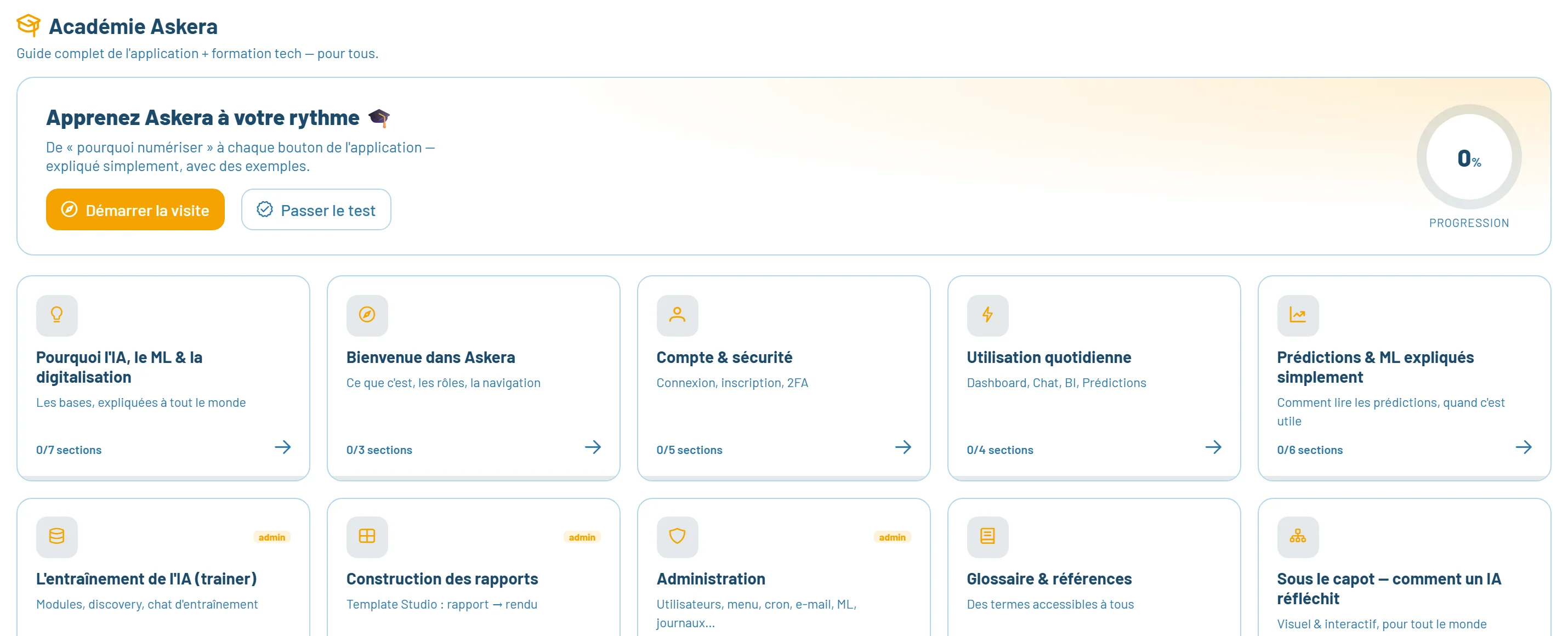
Task: Open Pourquoi l'IA, le ML & la digitalisation
Action: [x=120, y=367]
